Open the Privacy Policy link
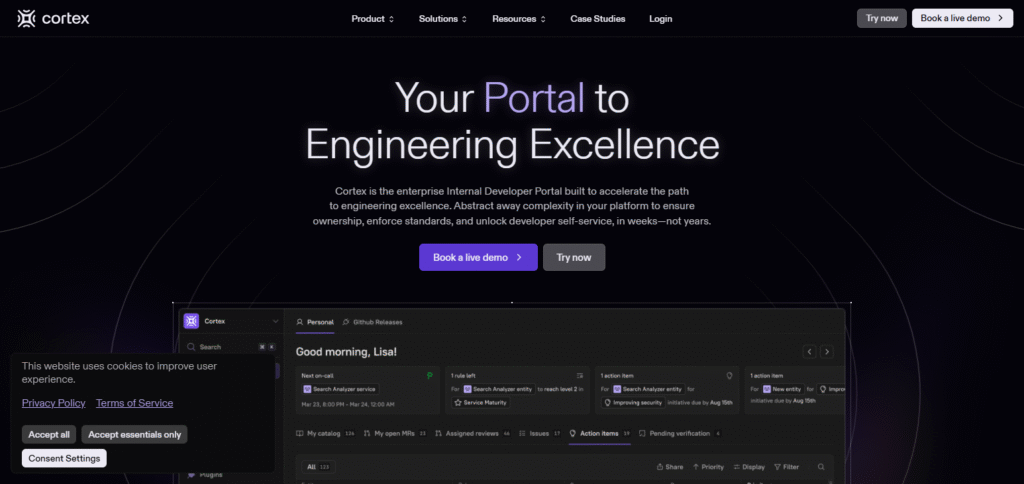The height and width of the screenshot is (484, 1024). point(54,403)
